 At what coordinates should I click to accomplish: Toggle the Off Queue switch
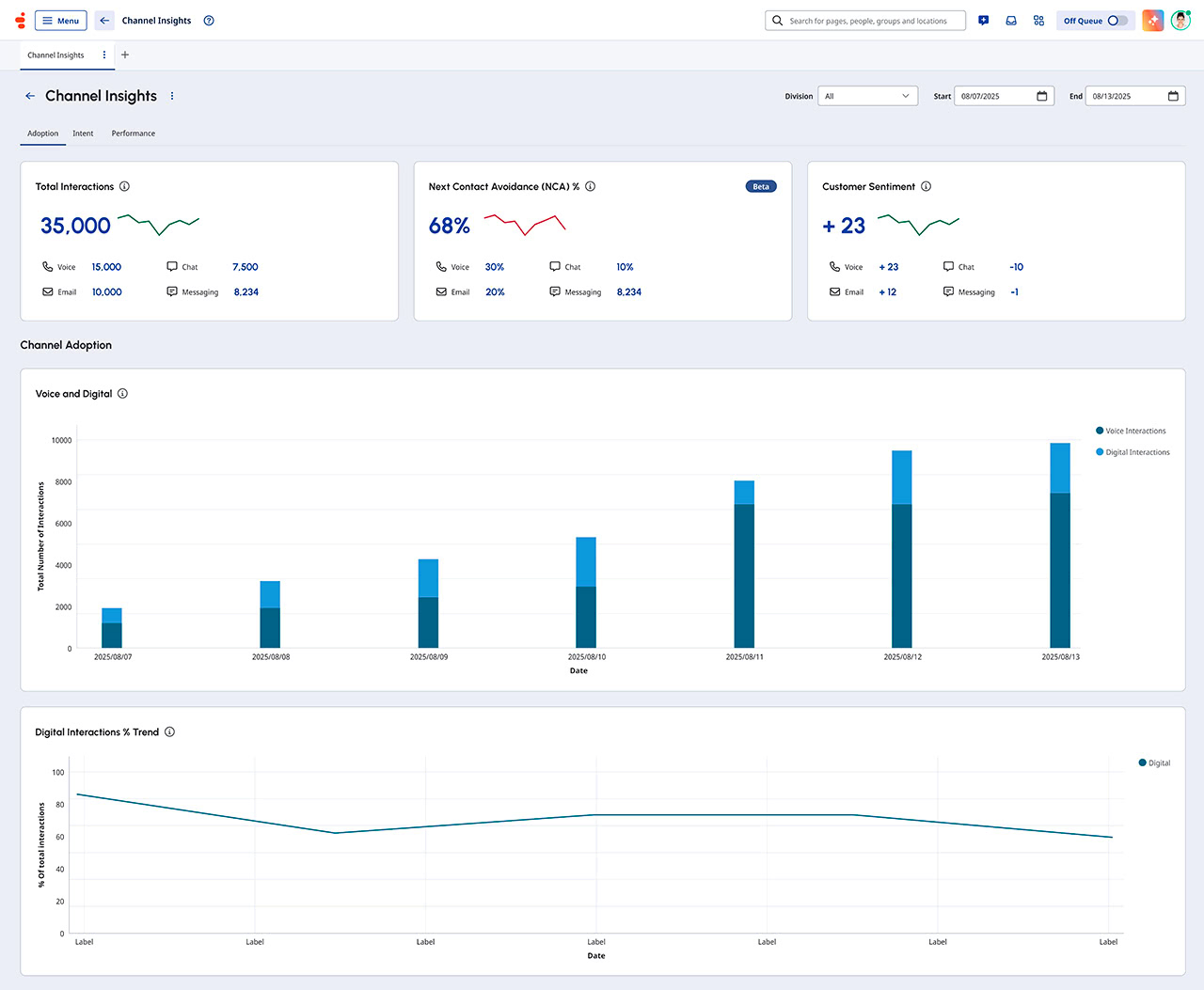1117,21
